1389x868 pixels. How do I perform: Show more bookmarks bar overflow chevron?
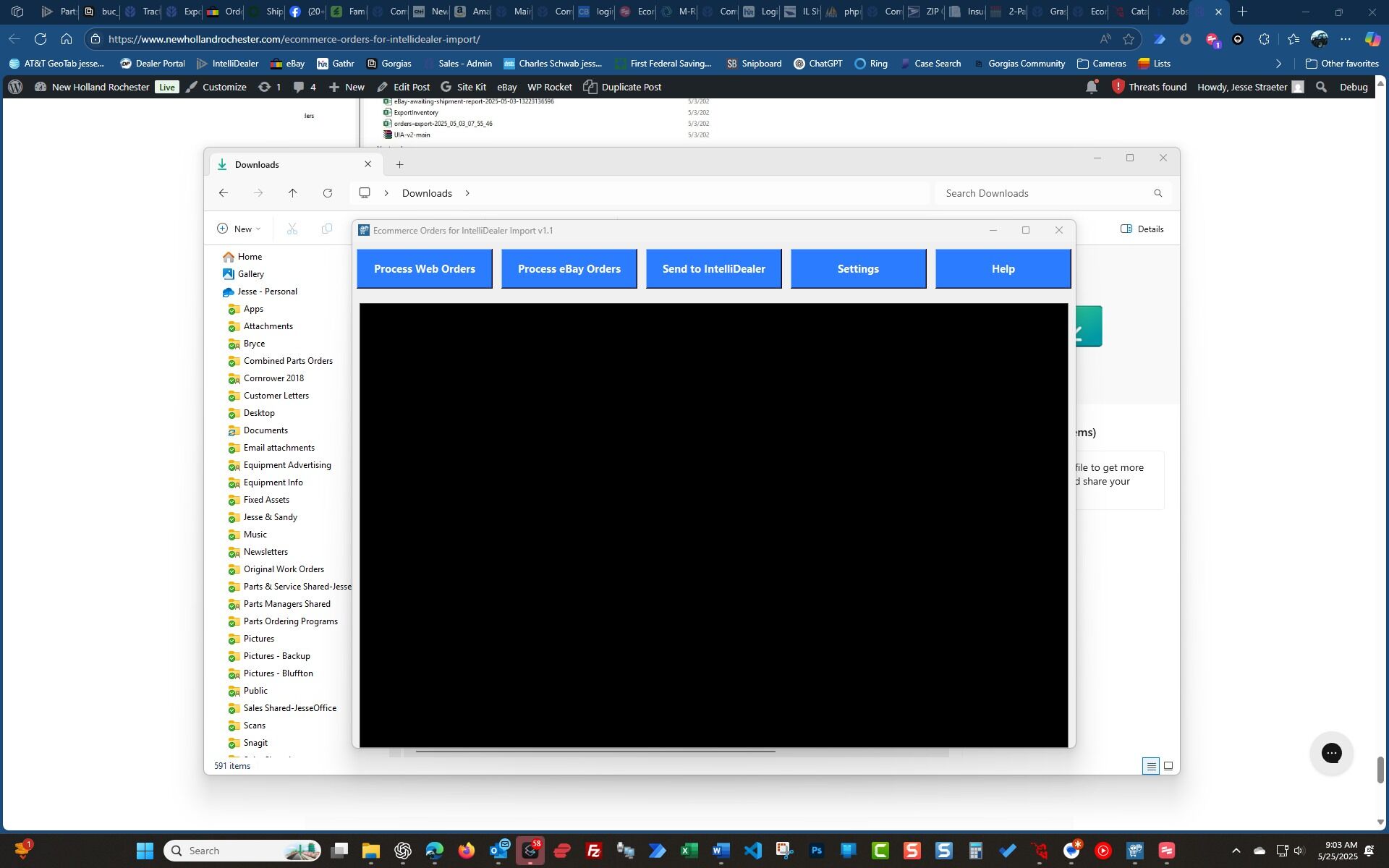(1278, 64)
